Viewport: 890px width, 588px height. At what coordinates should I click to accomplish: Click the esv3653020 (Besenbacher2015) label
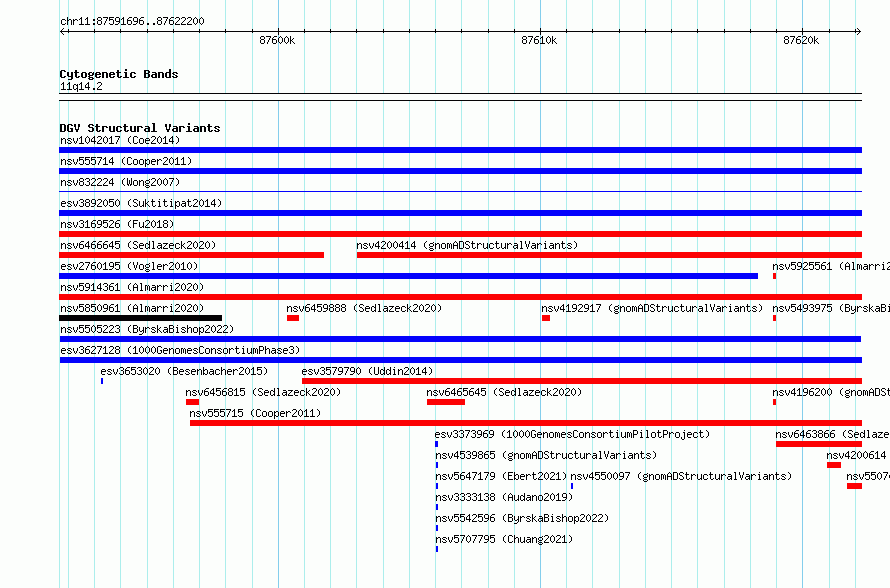184,371
